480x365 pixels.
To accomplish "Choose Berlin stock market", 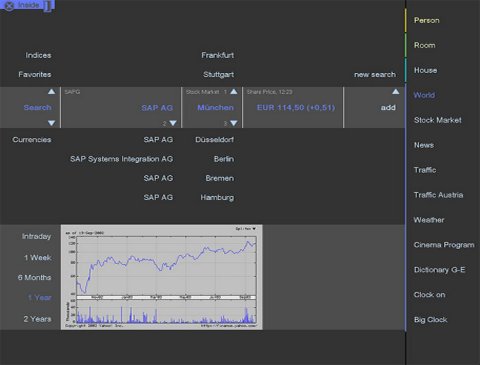I will coord(224,159).
